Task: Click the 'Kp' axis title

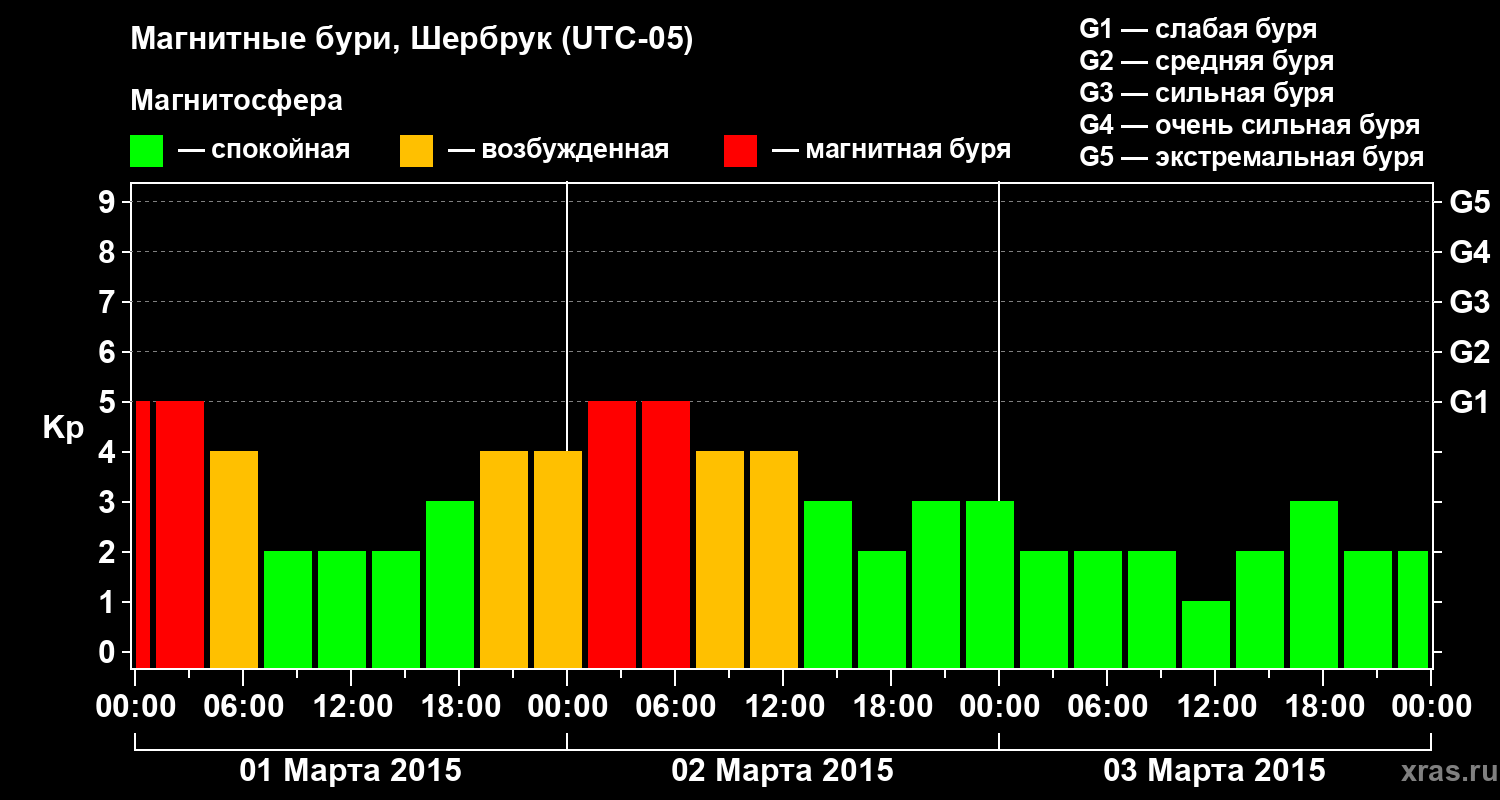Action: coord(63,428)
